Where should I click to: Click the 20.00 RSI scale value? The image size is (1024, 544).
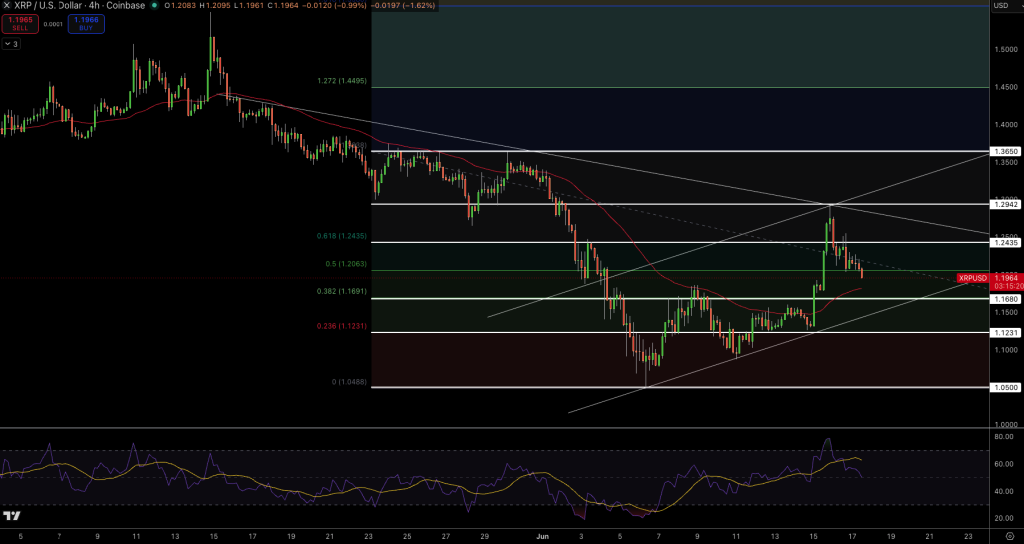1004,519
